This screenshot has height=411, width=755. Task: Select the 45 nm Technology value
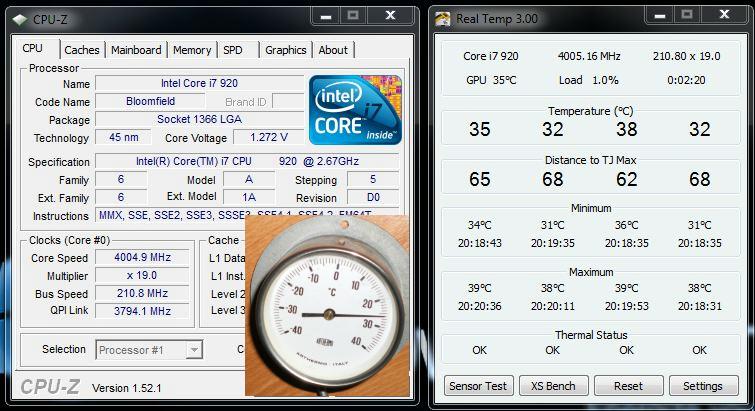pos(123,137)
